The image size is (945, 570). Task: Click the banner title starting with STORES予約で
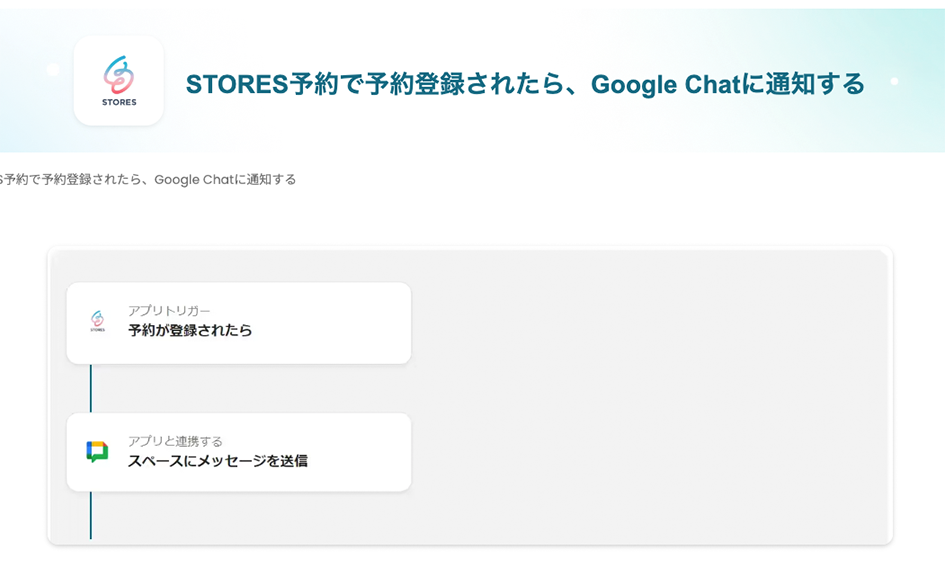pyautogui.click(x=524, y=84)
